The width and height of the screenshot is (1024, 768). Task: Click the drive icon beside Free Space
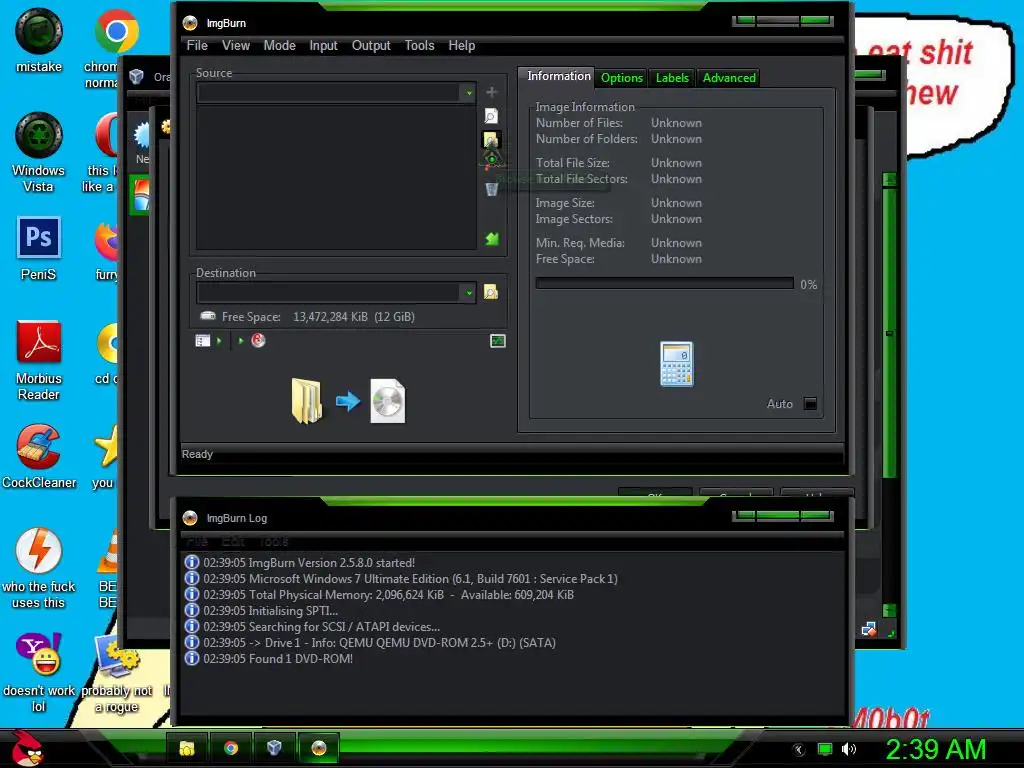coord(208,316)
